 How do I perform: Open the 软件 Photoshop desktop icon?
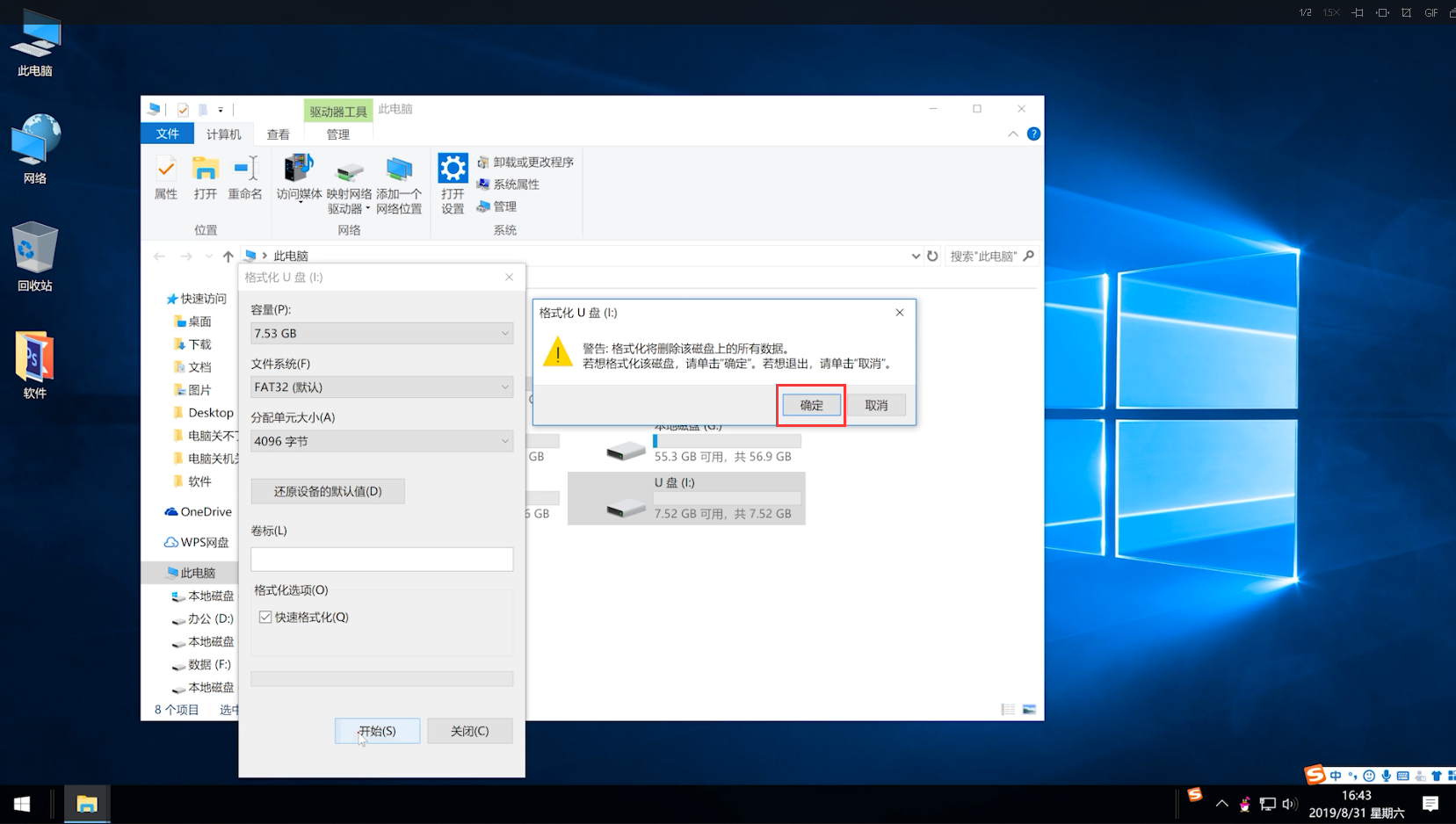(35, 365)
